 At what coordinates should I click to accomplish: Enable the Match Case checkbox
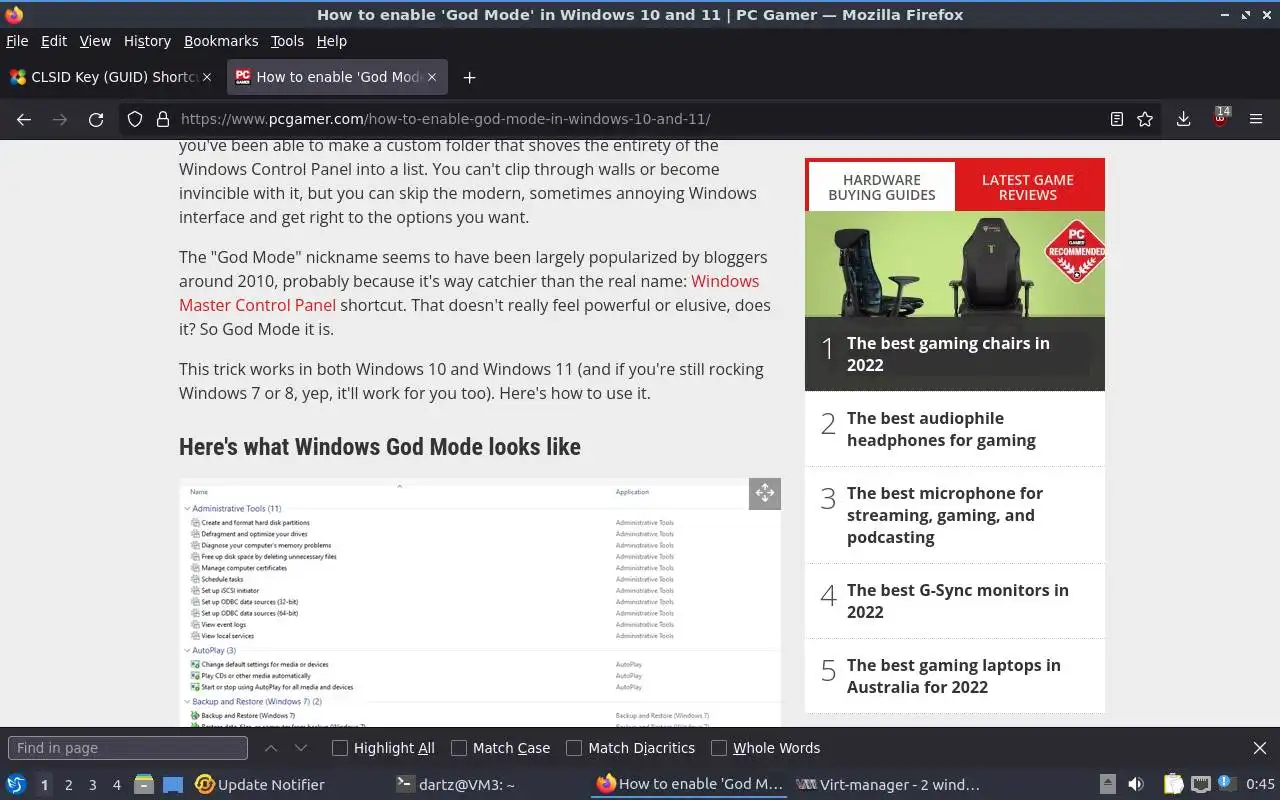[x=459, y=748]
